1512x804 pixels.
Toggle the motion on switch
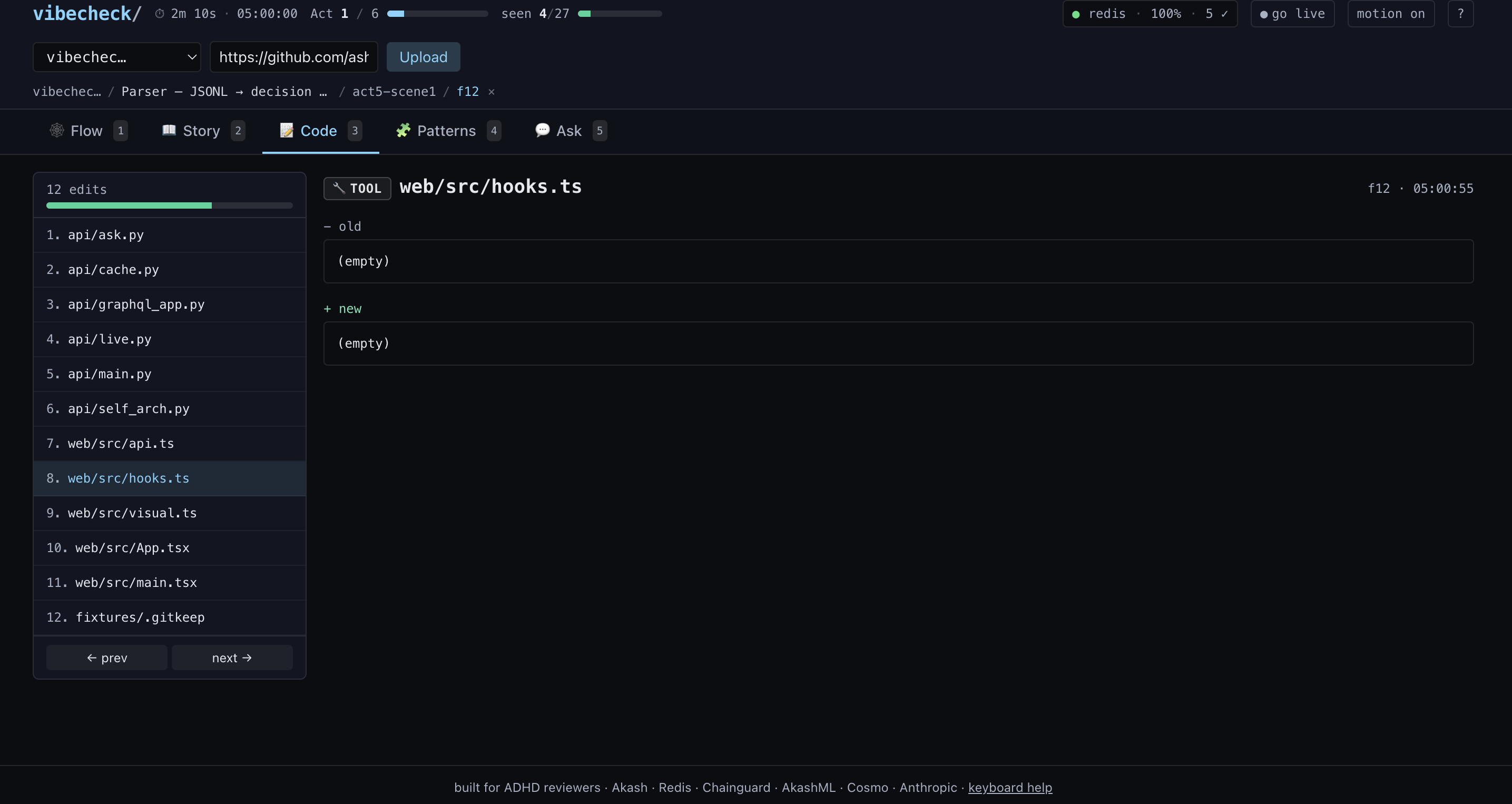1390,14
